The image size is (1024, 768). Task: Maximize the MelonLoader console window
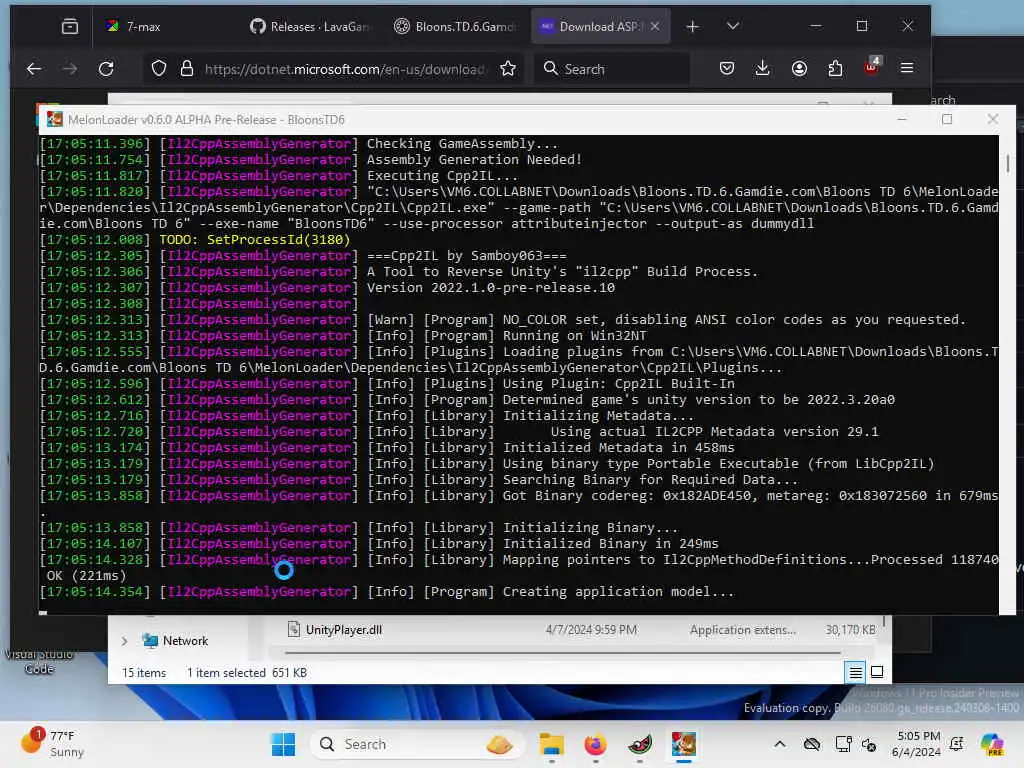(947, 120)
